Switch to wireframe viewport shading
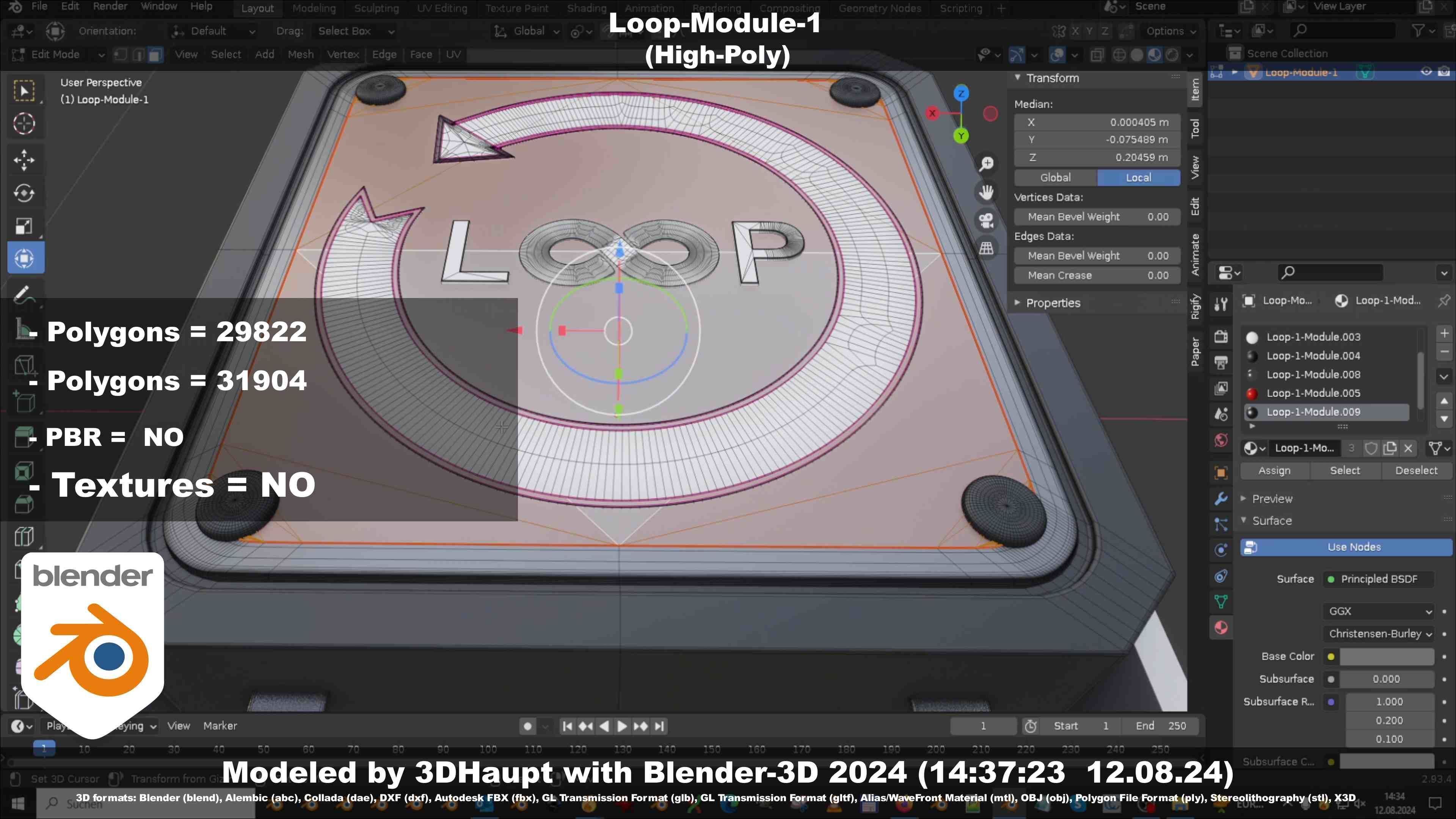 (x=1119, y=55)
